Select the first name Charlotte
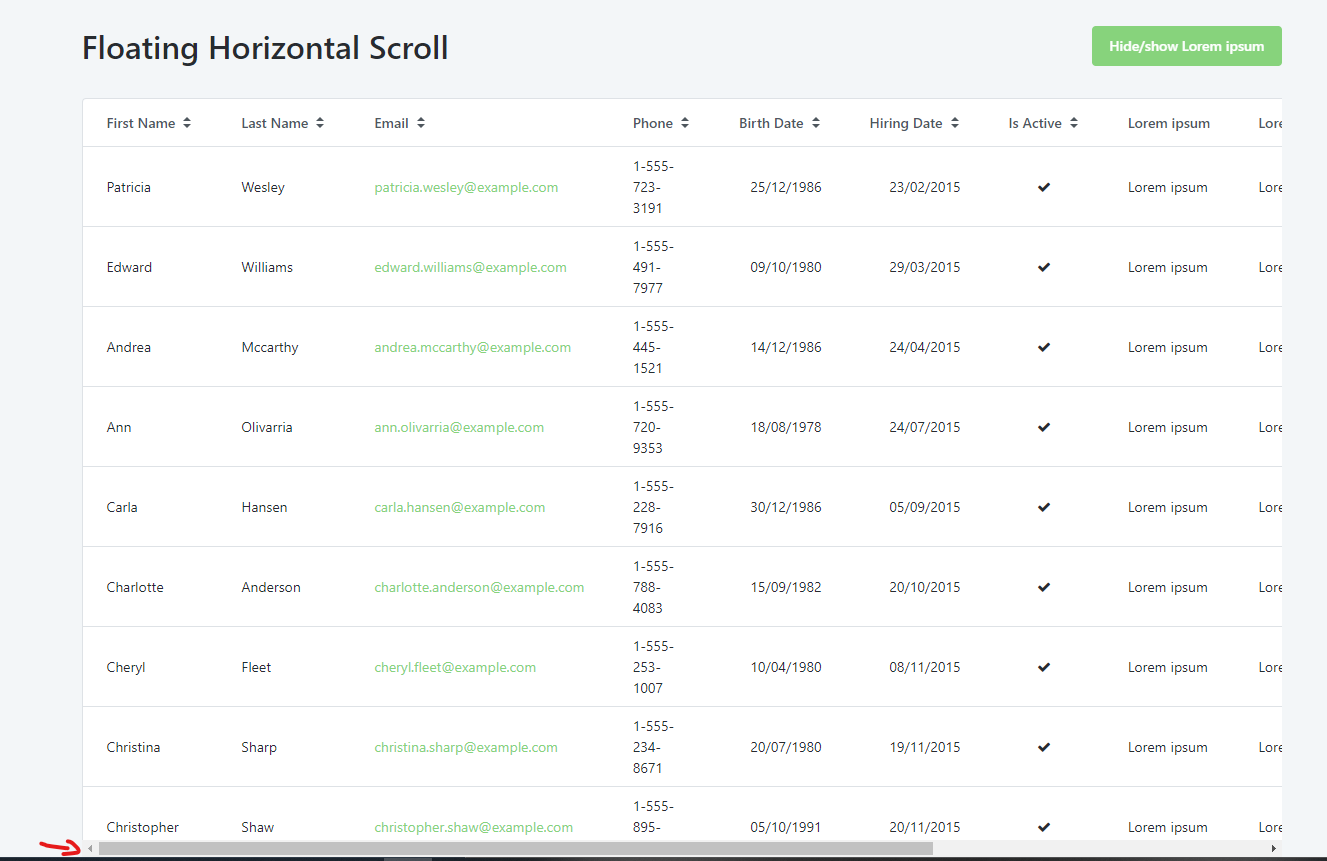The image size is (1327, 861). [135, 587]
